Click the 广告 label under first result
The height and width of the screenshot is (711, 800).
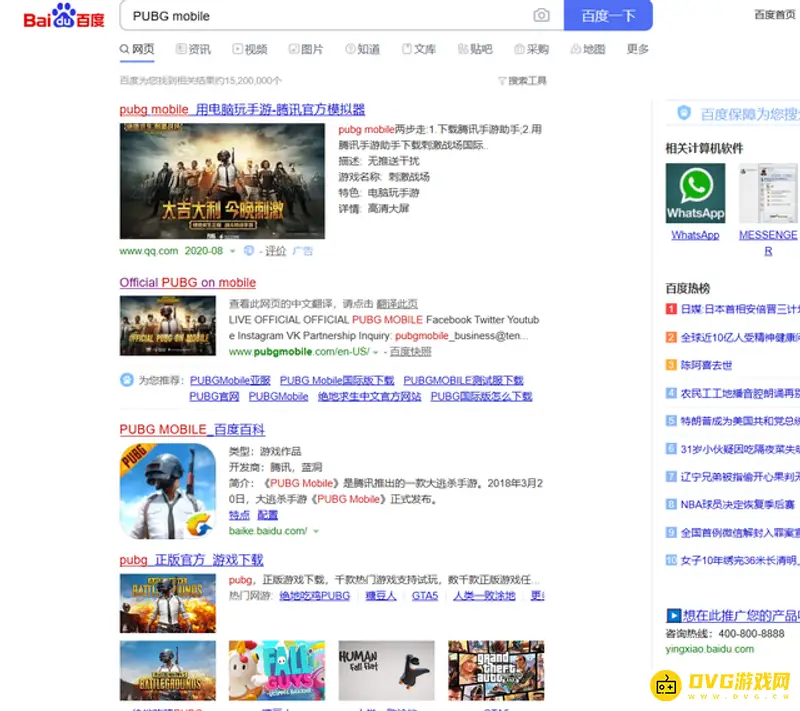(303, 251)
